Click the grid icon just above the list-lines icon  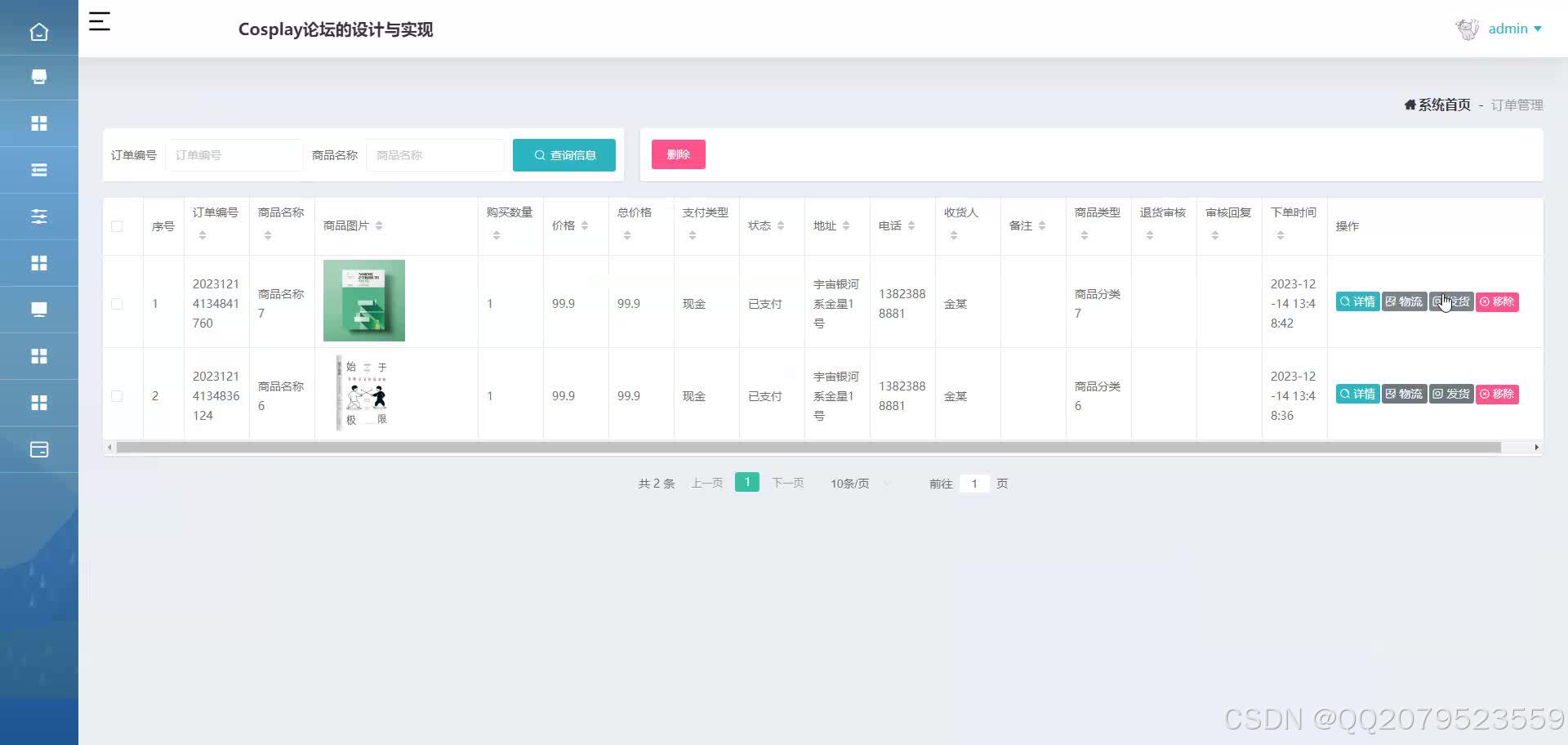pyautogui.click(x=38, y=123)
